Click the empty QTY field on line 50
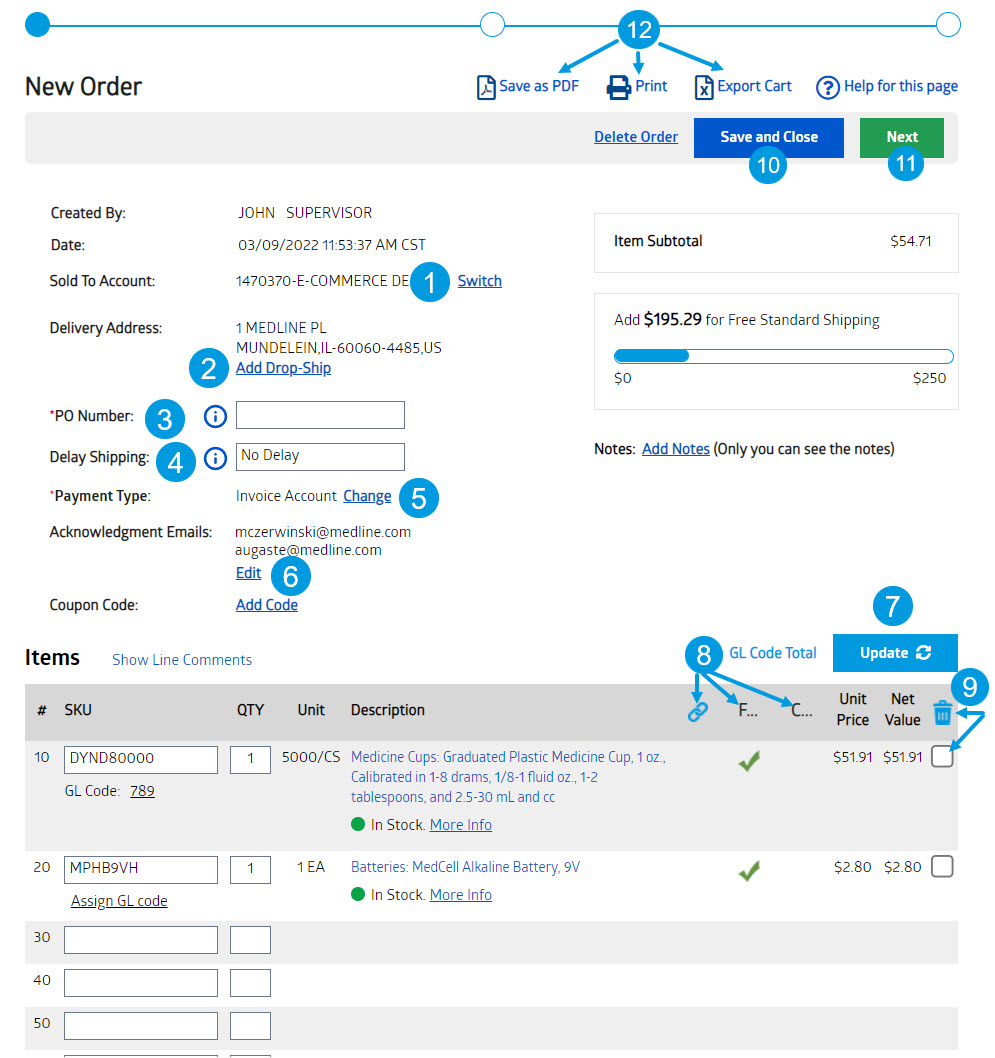This screenshot has width=995, height=1058. pos(250,1026)
